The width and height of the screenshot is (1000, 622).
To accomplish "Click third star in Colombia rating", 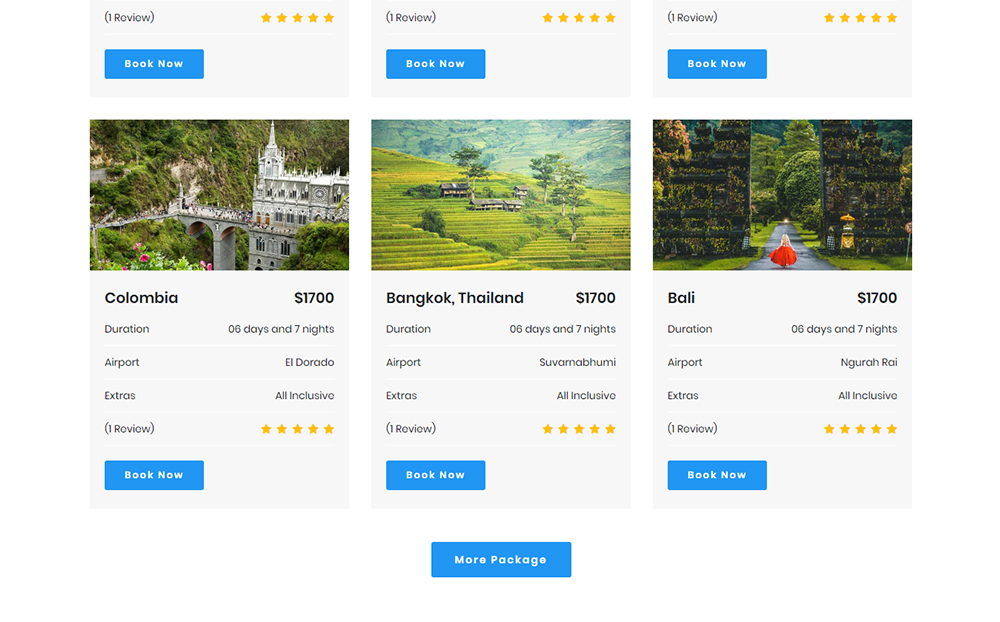I will (297, 429).
